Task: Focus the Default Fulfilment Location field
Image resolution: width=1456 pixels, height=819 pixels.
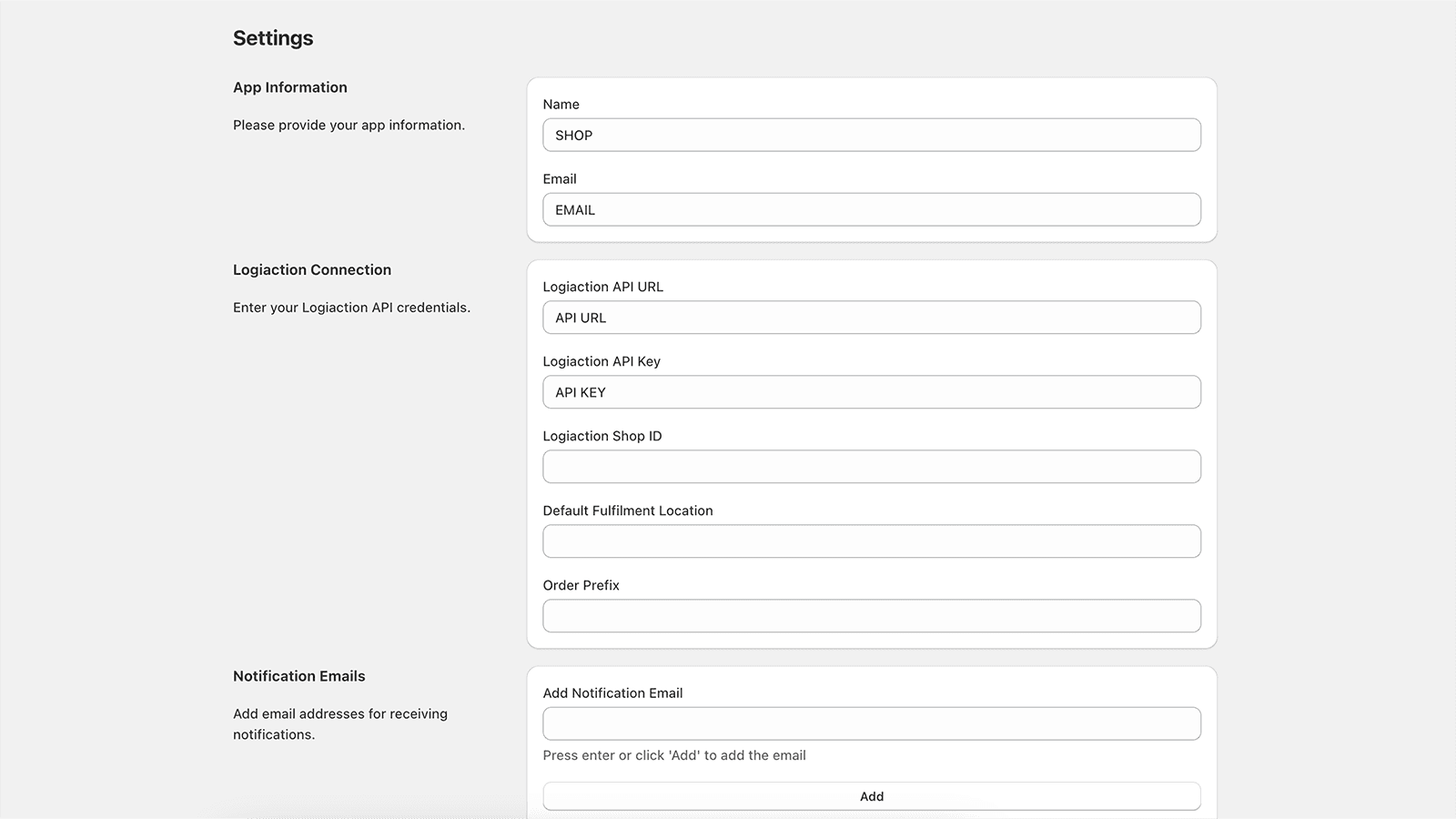Action: pos(871,541)
